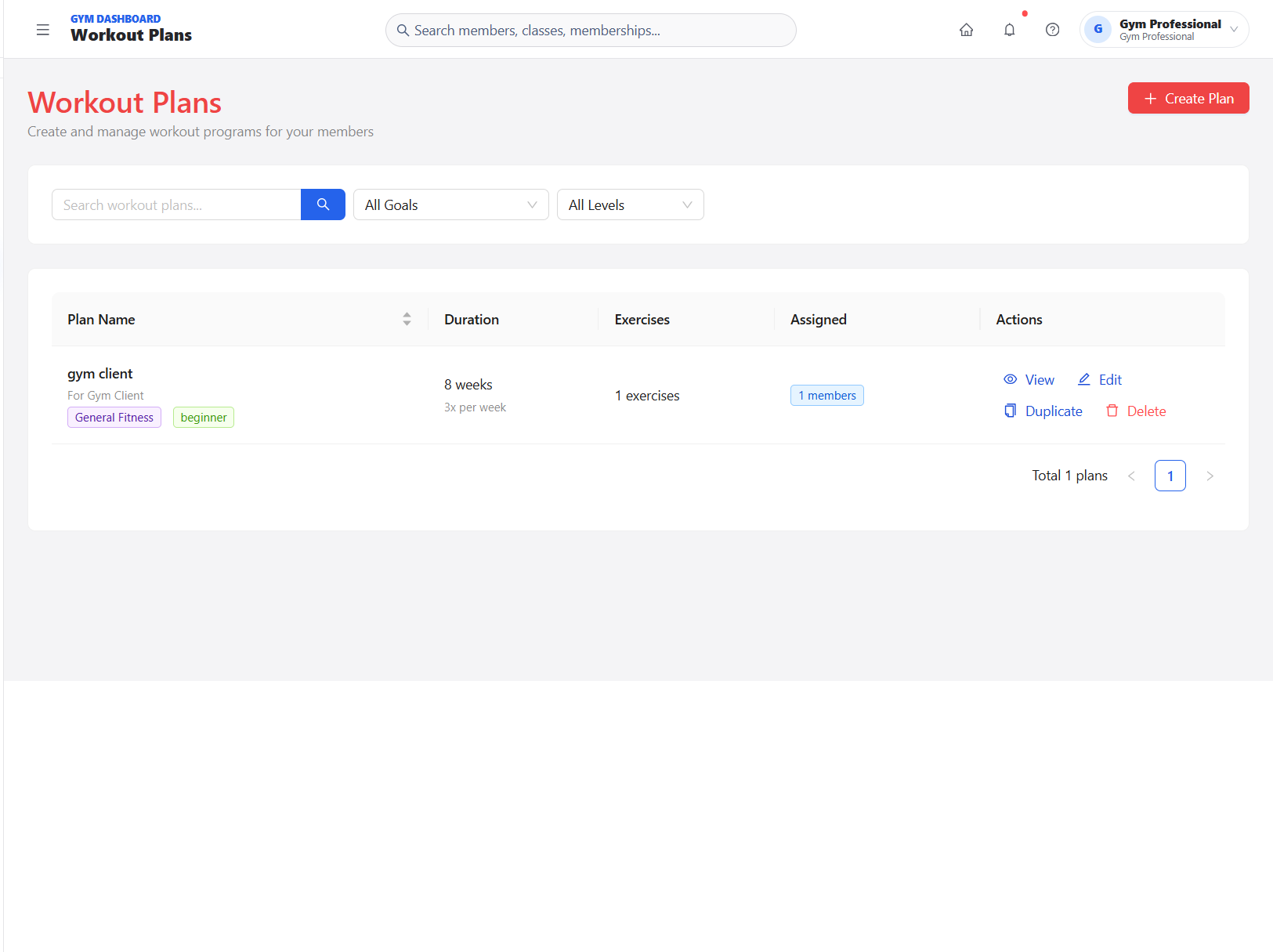Delete the gym client plan
Viewport: 1273px width, 952px height.
pyautogui.click(x=1135, y=411)
